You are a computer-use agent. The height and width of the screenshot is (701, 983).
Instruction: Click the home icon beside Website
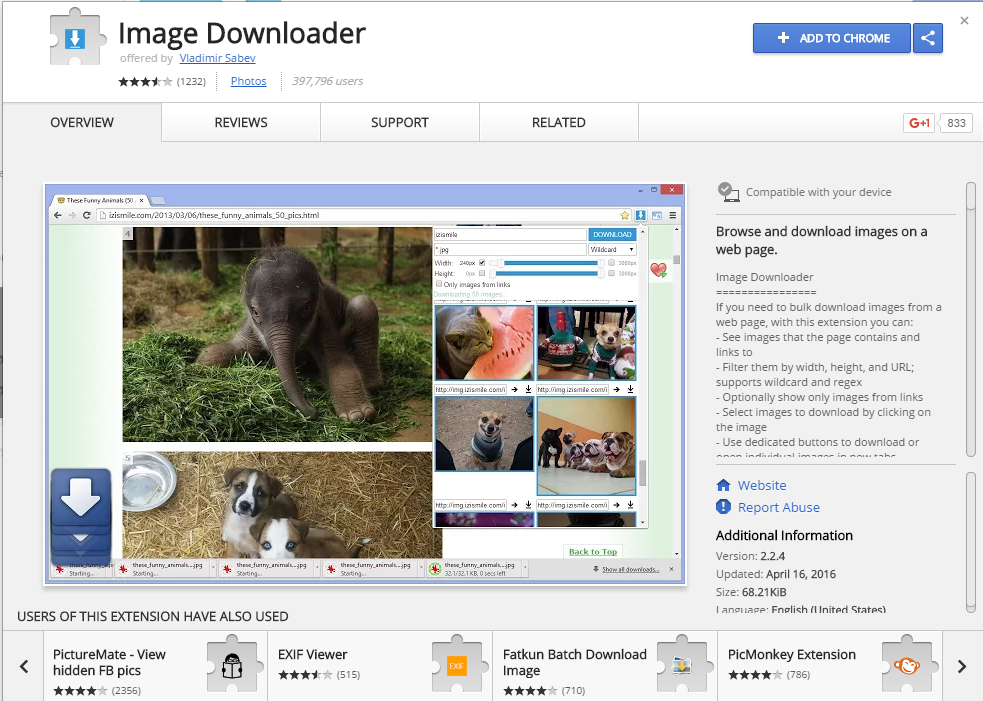pyautogui.click(x=723, y=485)
